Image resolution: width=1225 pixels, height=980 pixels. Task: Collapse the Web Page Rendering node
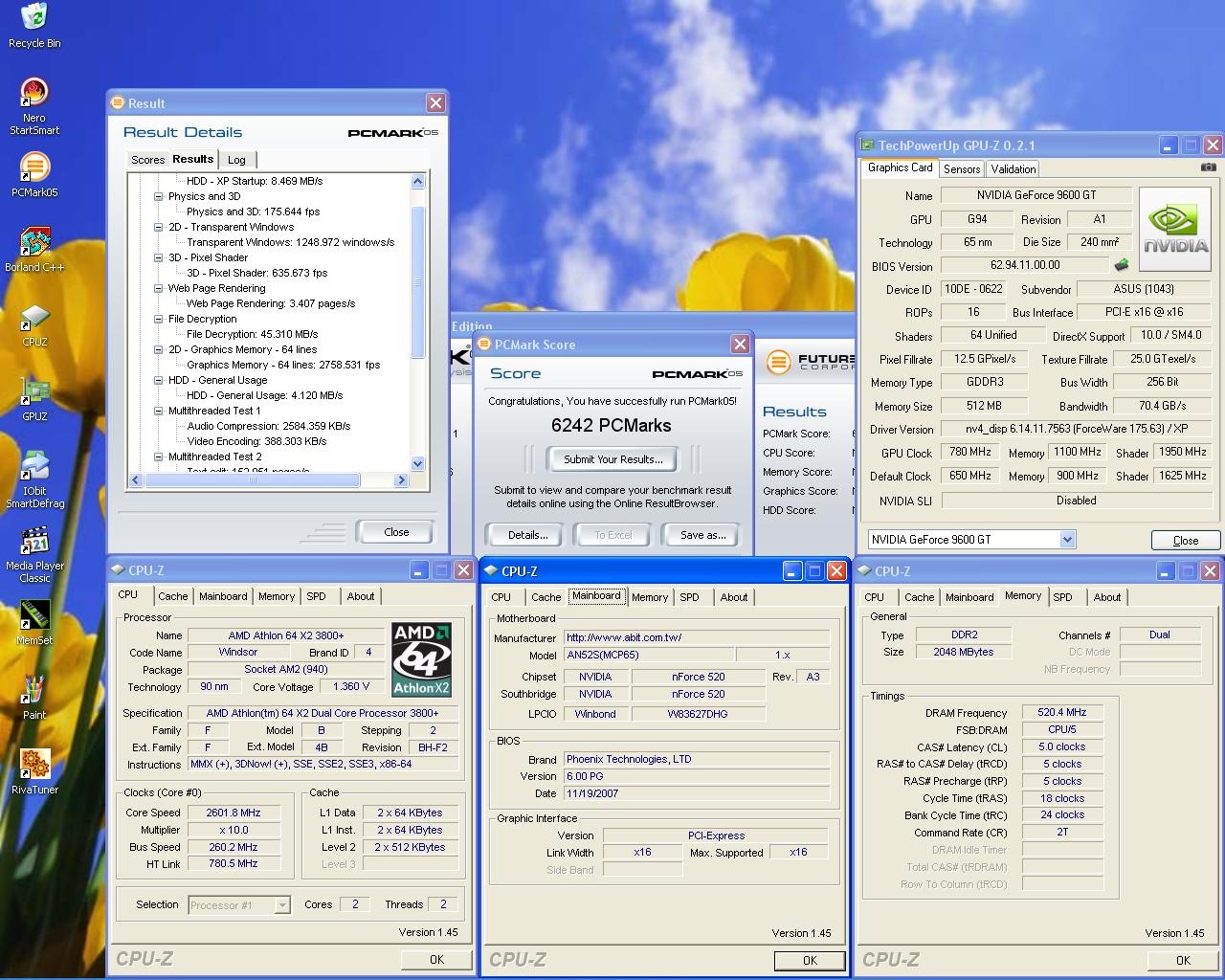pos(159,288)
